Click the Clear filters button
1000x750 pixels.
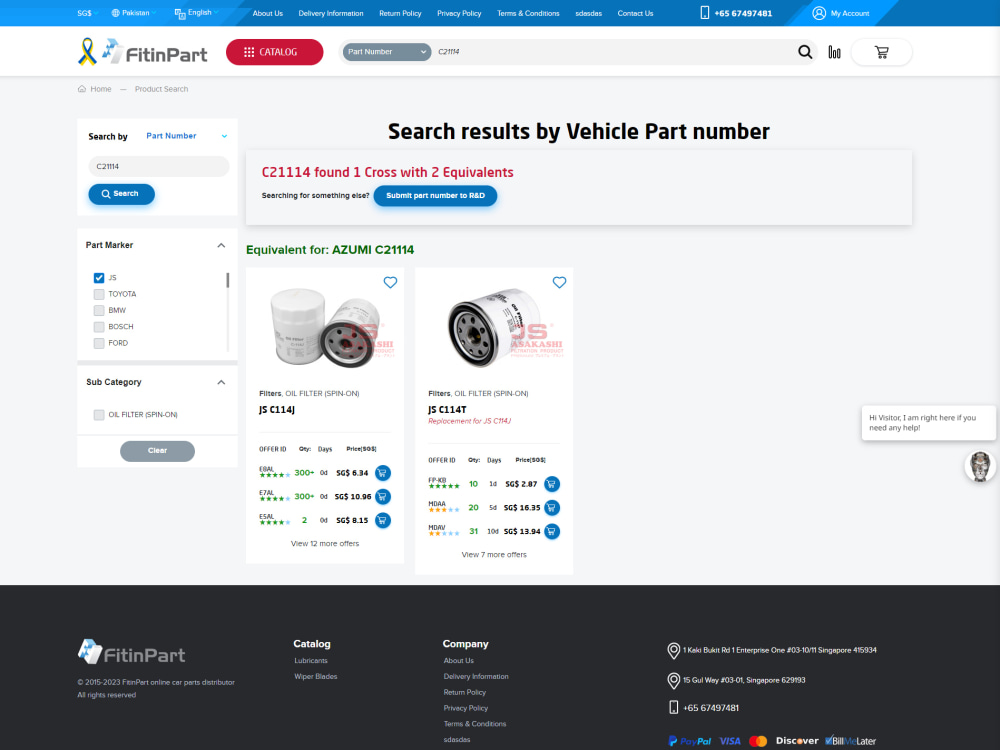(158, 451)
